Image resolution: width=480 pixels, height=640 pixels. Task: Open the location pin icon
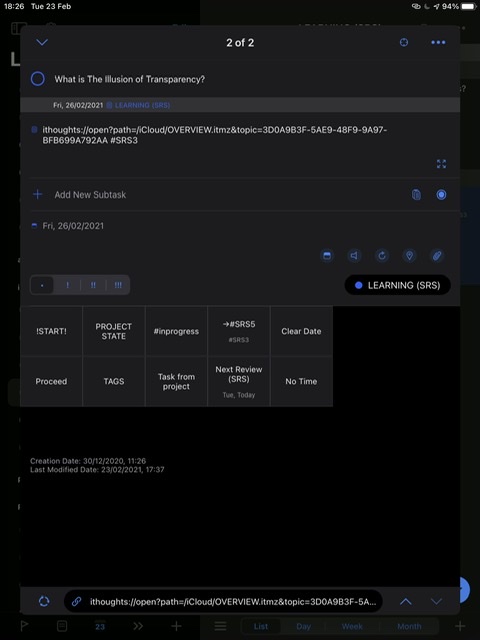409,256
